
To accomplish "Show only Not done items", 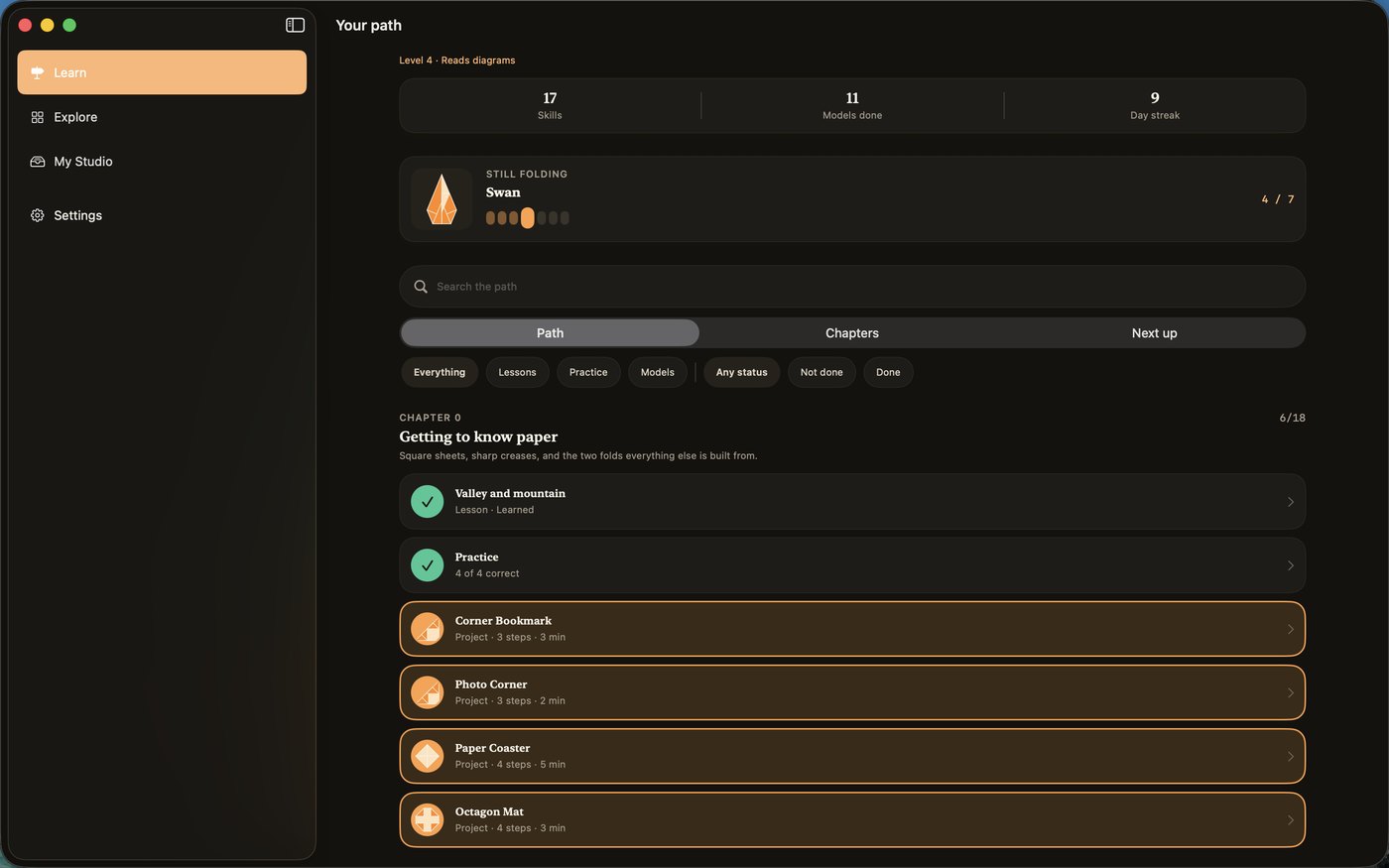I will click(x=821, y=372).
